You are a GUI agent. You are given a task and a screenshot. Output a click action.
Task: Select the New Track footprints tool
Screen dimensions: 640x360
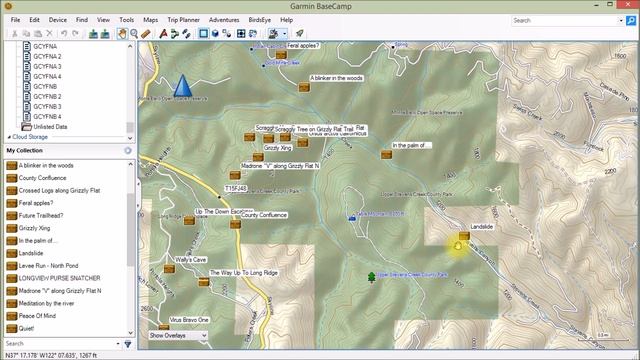[x=187, y=34]
